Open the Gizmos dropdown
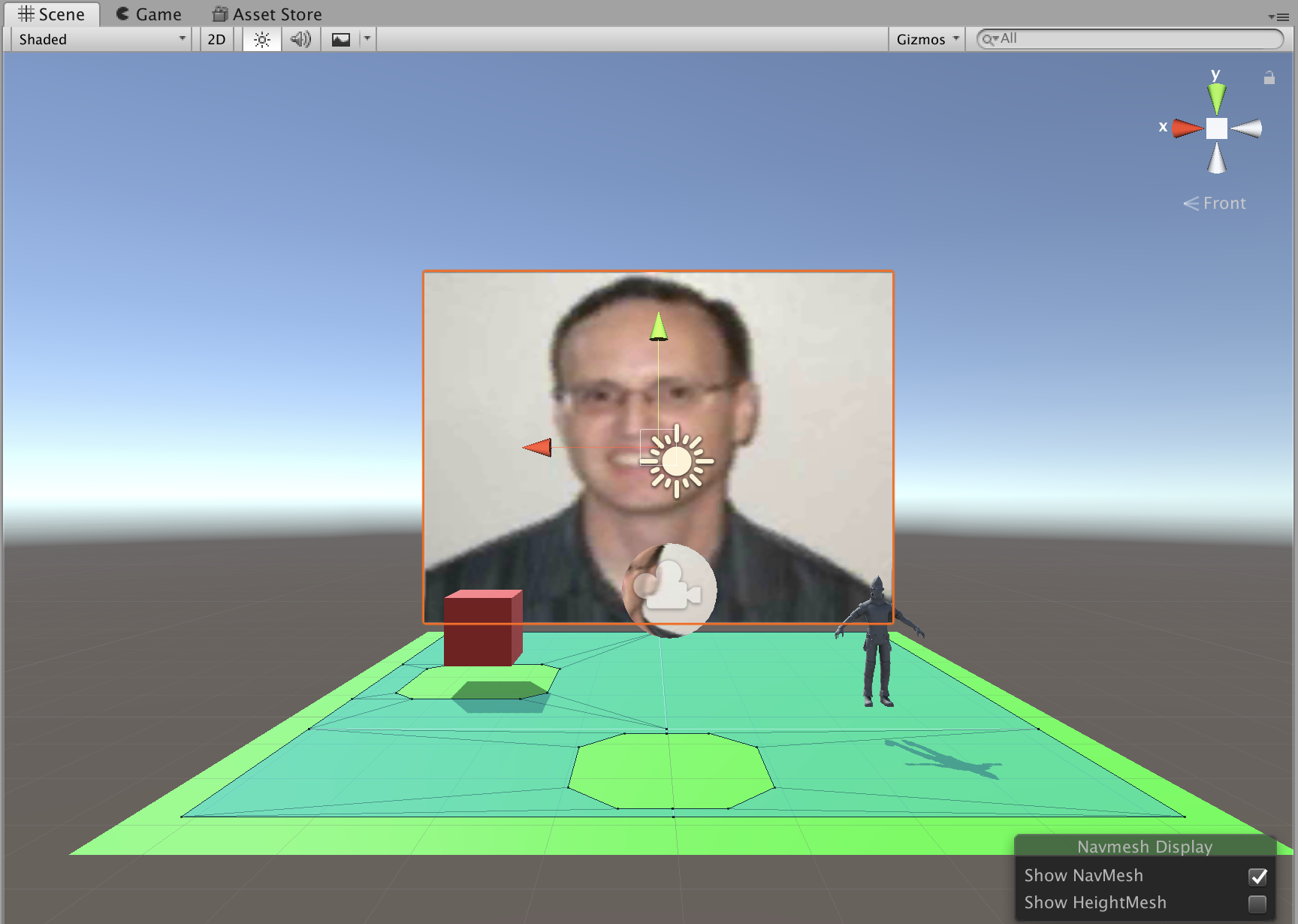The height and width of the screenshot is (924, 1298). coord(928,39)
